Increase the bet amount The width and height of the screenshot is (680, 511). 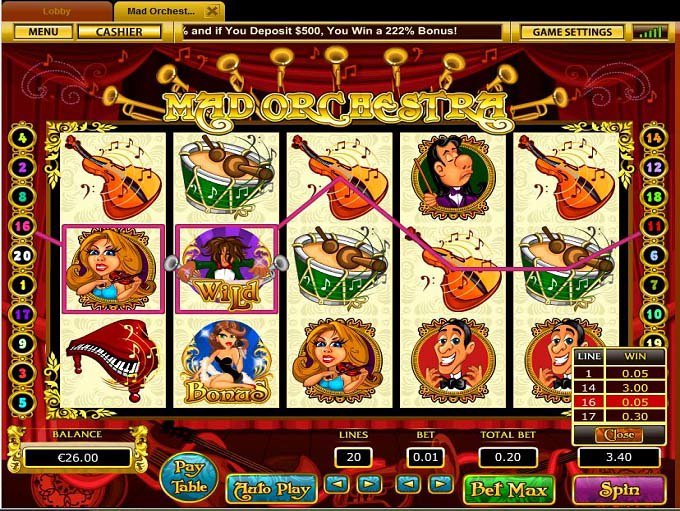pos(441,484)
